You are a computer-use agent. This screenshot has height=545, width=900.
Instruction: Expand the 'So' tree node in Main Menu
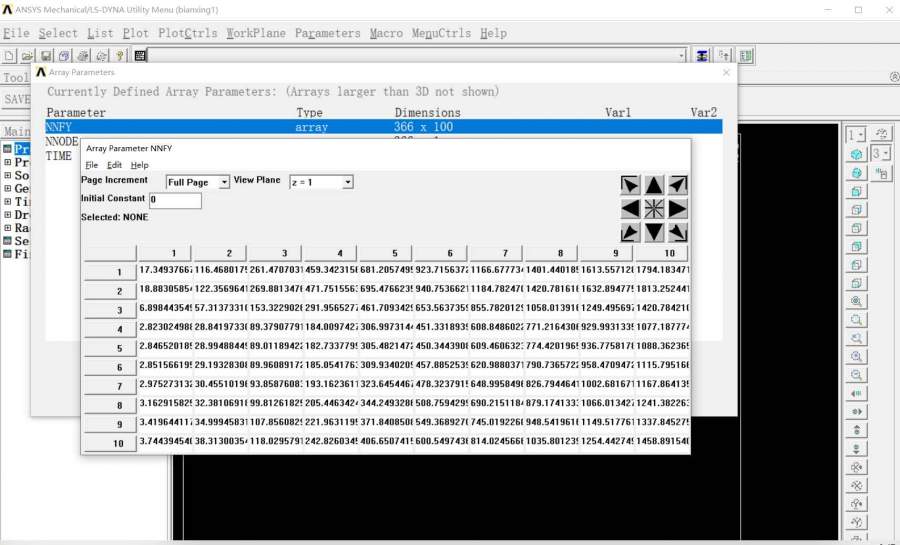(x=7, y=175)
